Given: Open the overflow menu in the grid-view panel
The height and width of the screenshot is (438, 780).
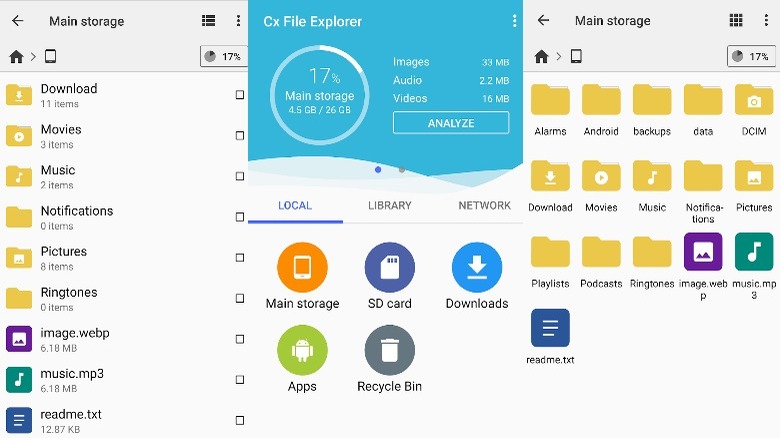Looking at the screenshot, I should coord(766,20).
